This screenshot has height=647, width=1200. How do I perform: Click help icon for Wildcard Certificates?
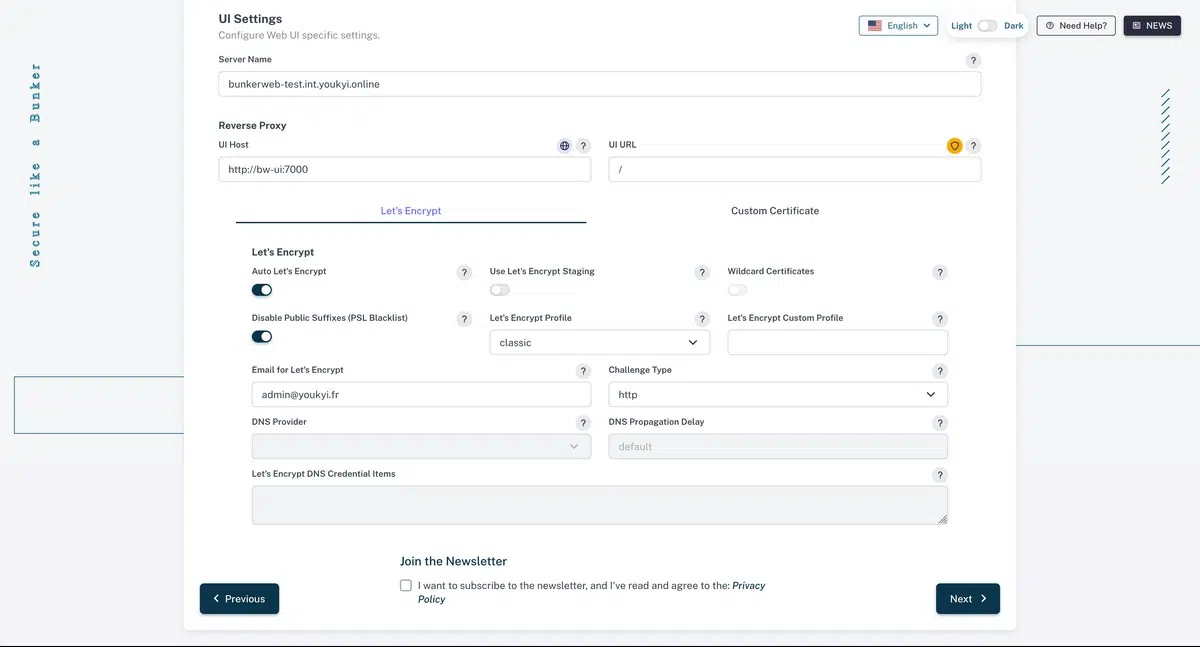[939, 272]
